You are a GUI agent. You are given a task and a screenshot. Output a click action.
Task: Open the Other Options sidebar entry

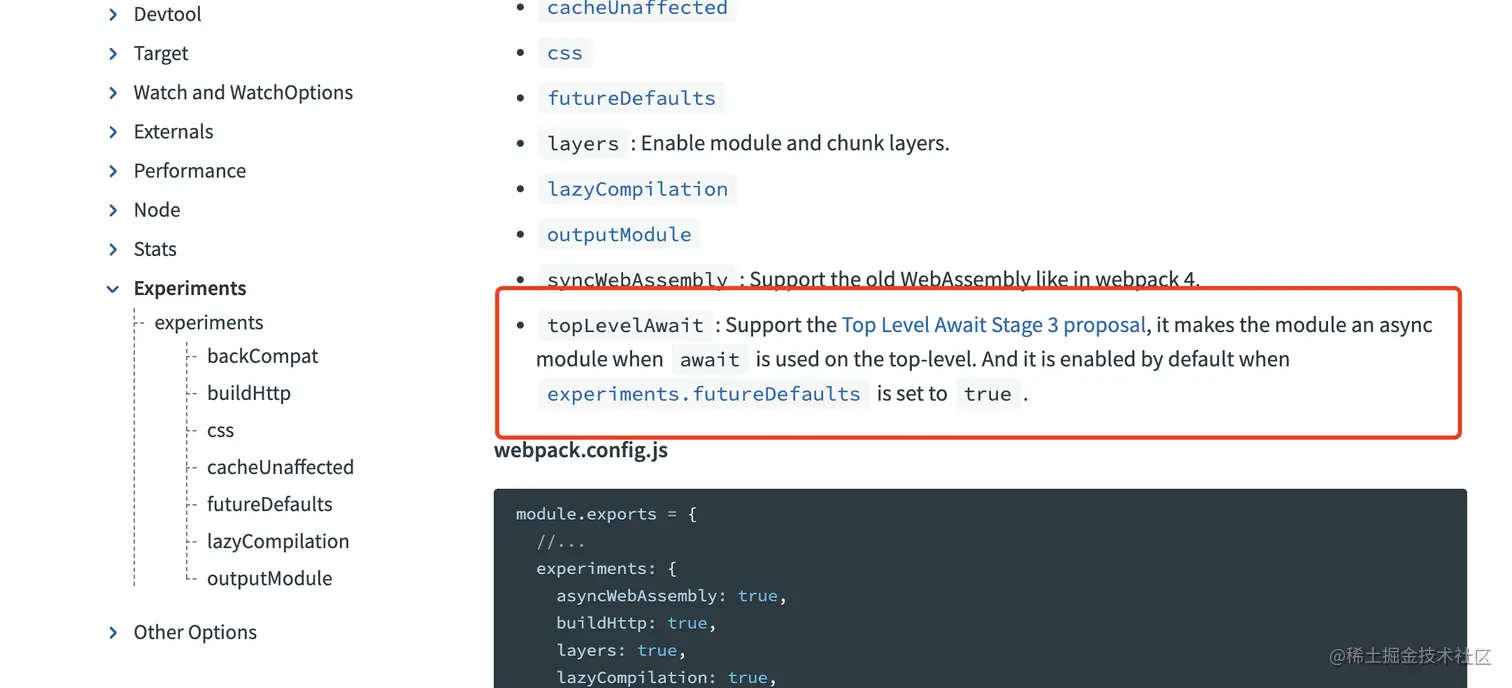[195, 632]
